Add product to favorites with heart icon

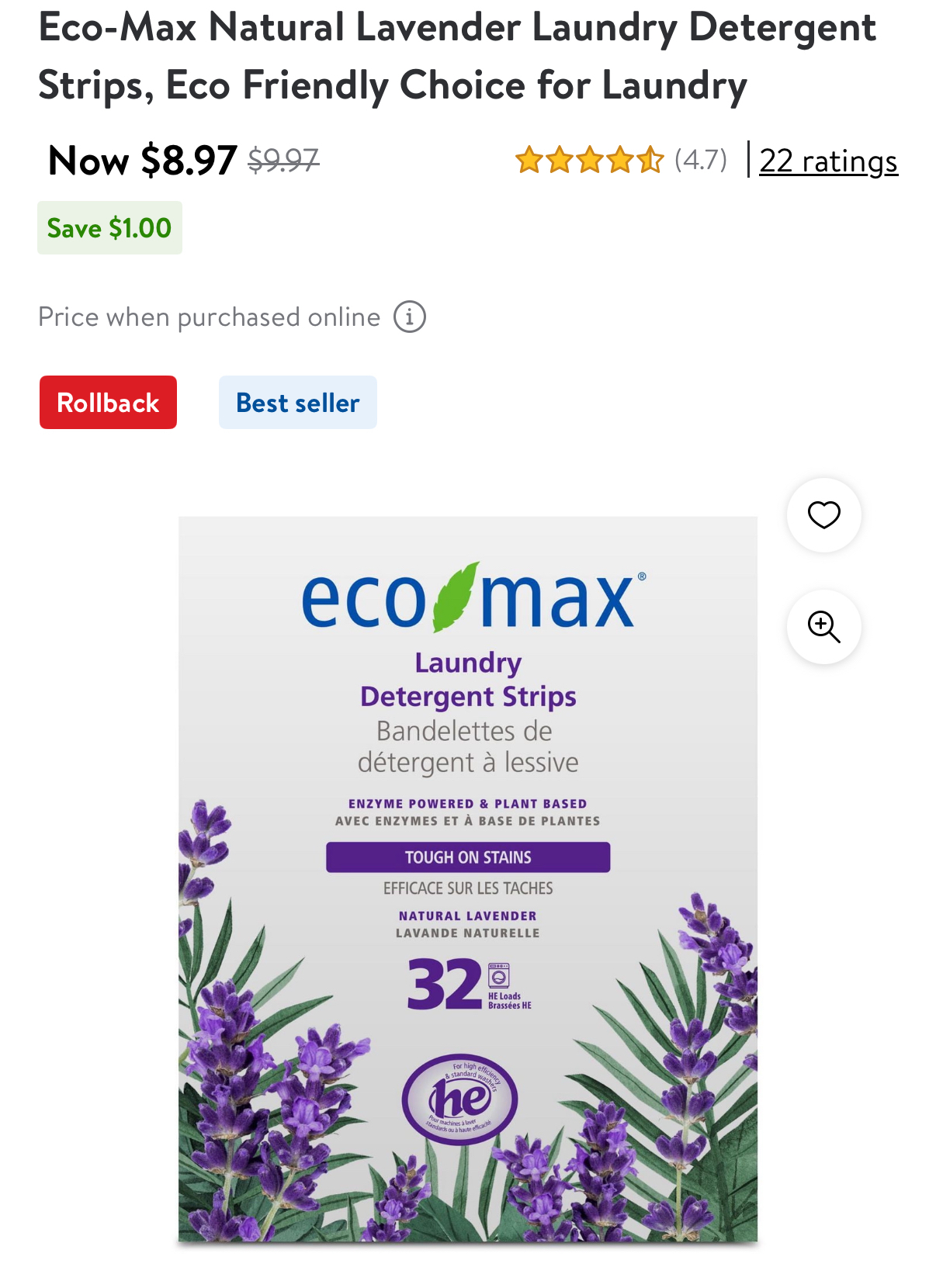pos(823,515)
